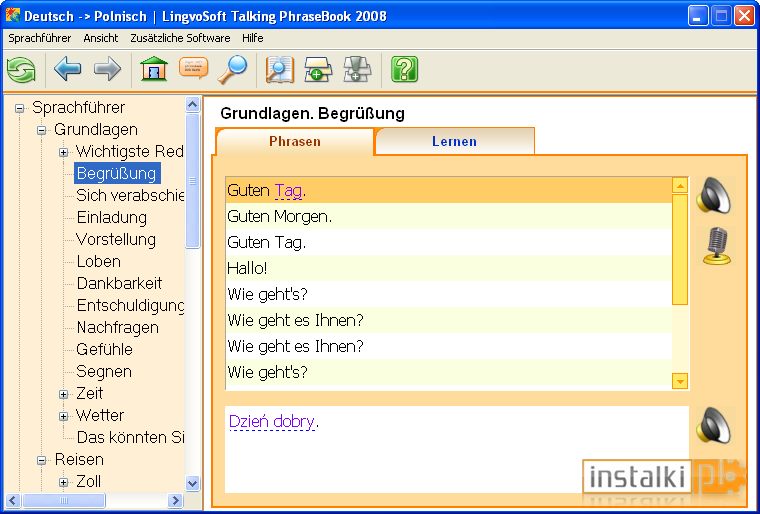Click the app icon in title bar
The width and height of the screenshot is (760, 514).
pos(13,16)
